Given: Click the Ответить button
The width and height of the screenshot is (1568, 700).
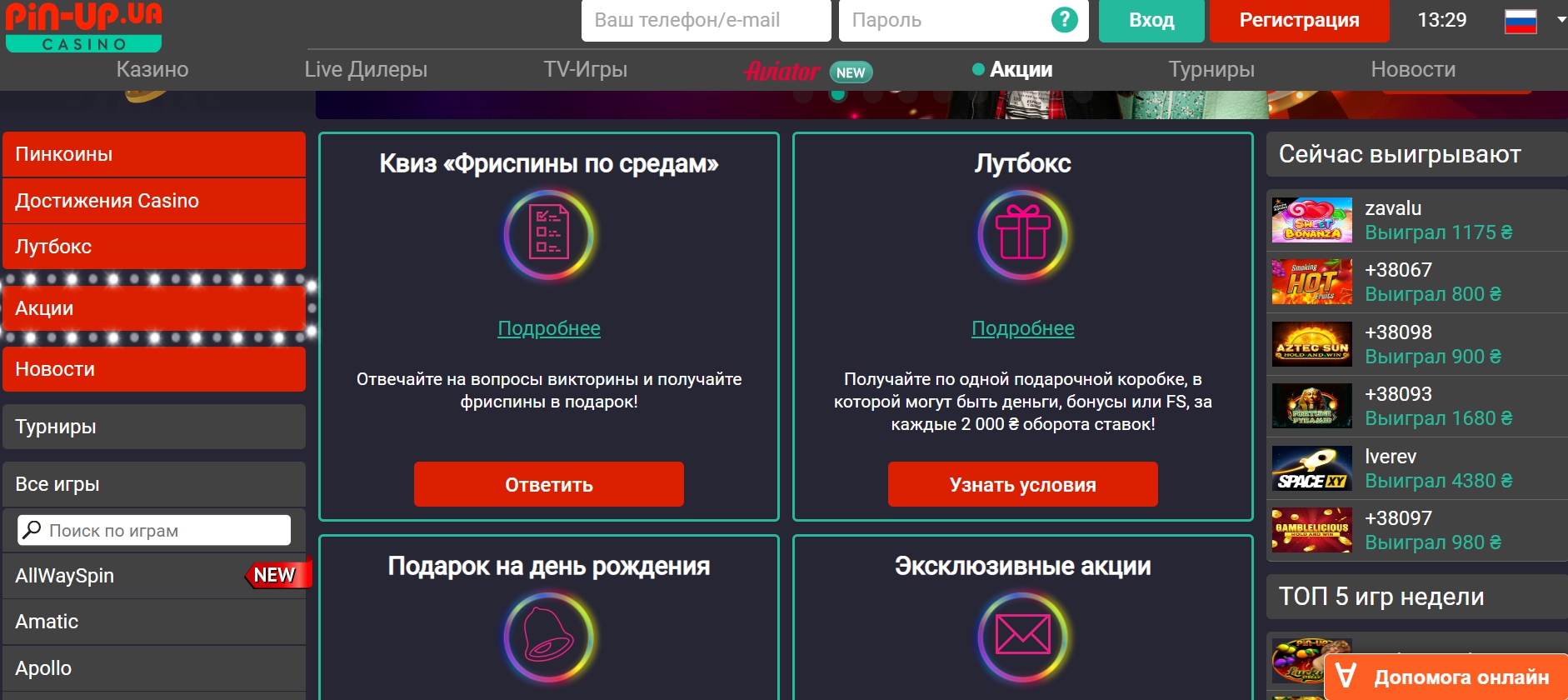Looking at the screenshot, I should pyautogui.click(x=549, y=484).
